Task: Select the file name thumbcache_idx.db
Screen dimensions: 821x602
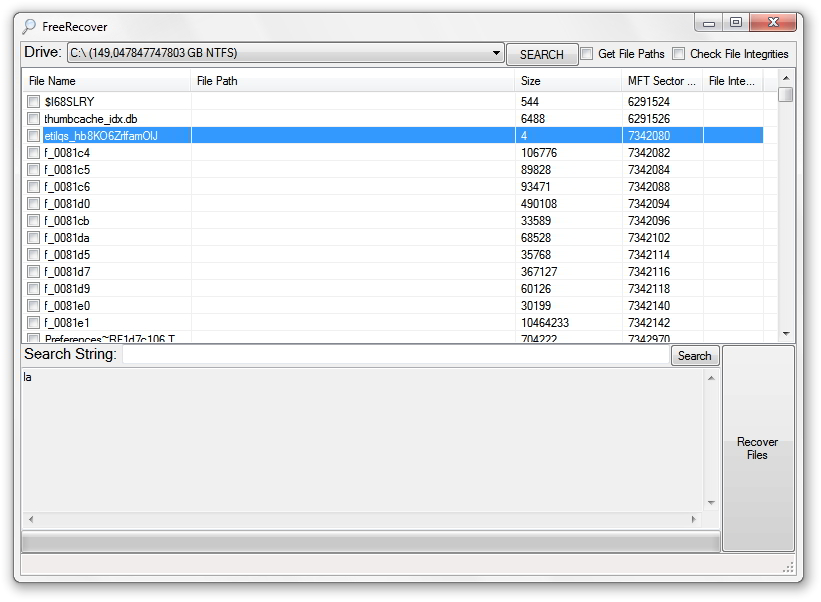Action: click(x=91, y=119)
